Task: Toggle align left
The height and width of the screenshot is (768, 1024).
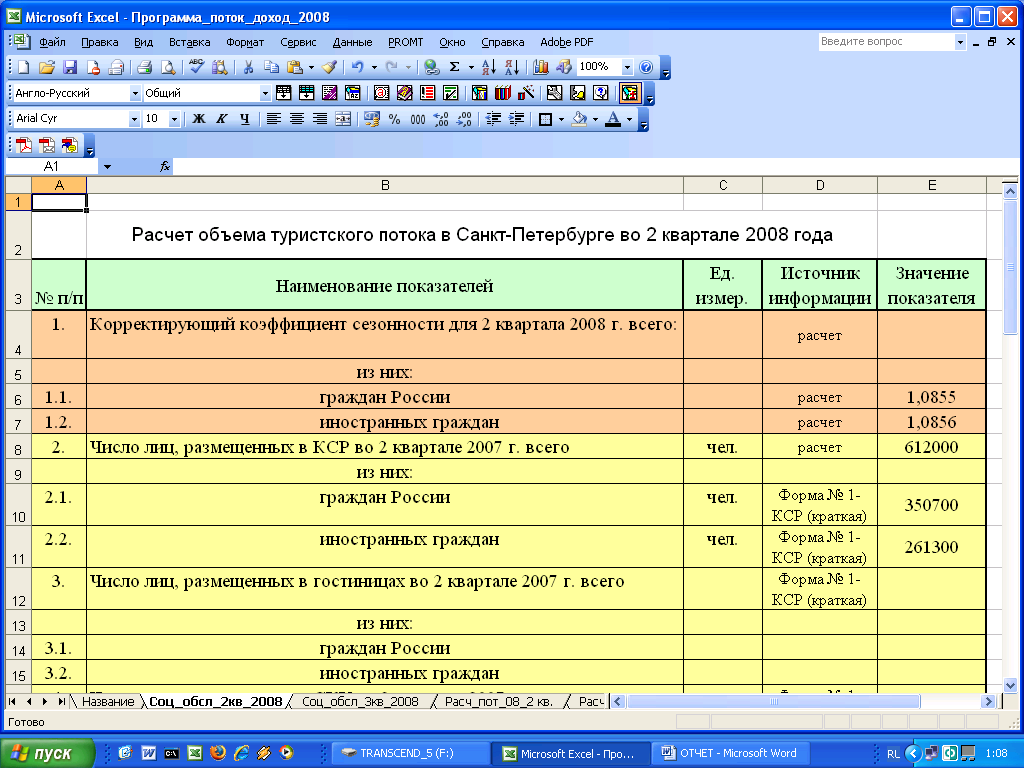Action: click(x=273, y=119)
